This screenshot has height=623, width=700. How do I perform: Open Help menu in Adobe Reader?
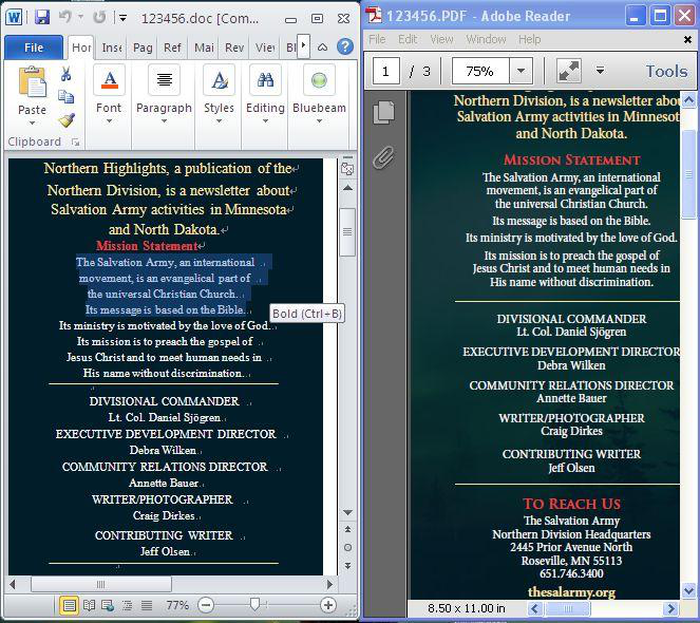(529, 40)
